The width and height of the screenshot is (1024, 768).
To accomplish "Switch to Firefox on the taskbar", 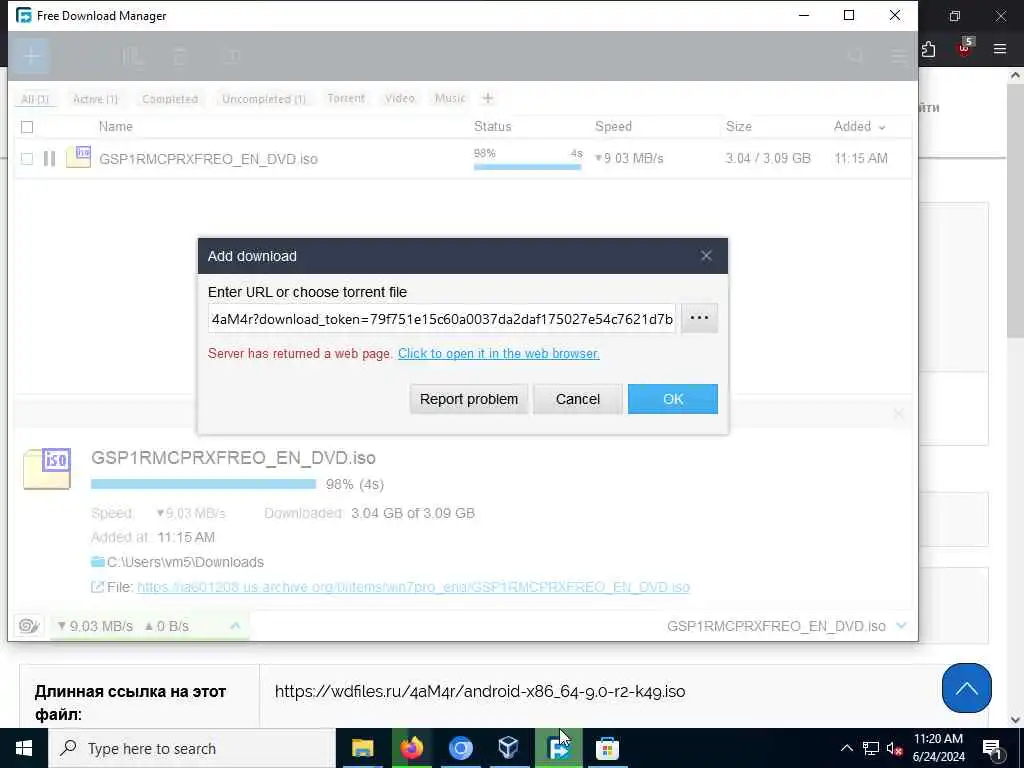I will tap(411, 748).
